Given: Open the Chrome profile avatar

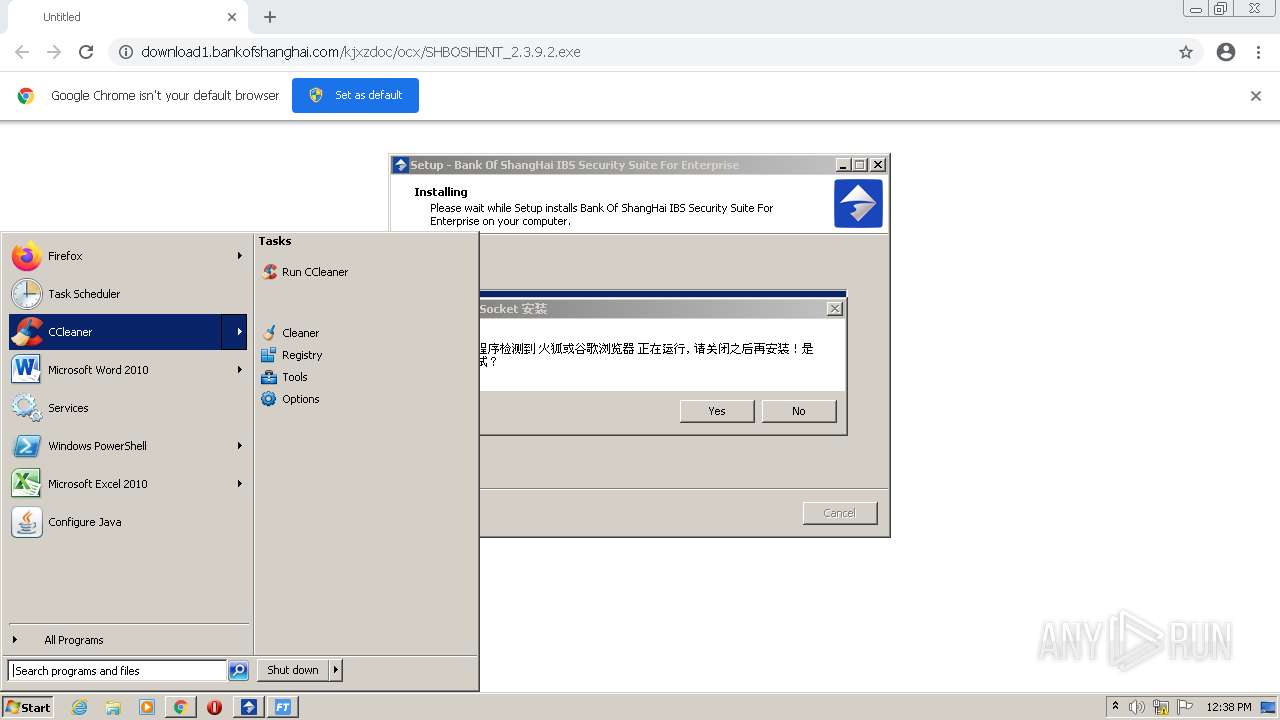Looking at the screenshot, I should click(1226, 52).
